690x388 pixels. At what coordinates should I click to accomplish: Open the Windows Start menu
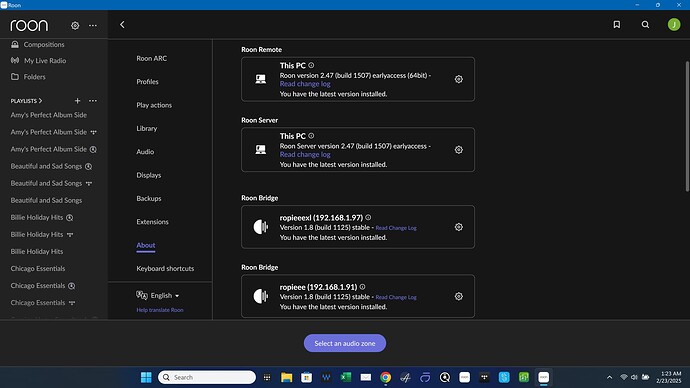point(146,377)
